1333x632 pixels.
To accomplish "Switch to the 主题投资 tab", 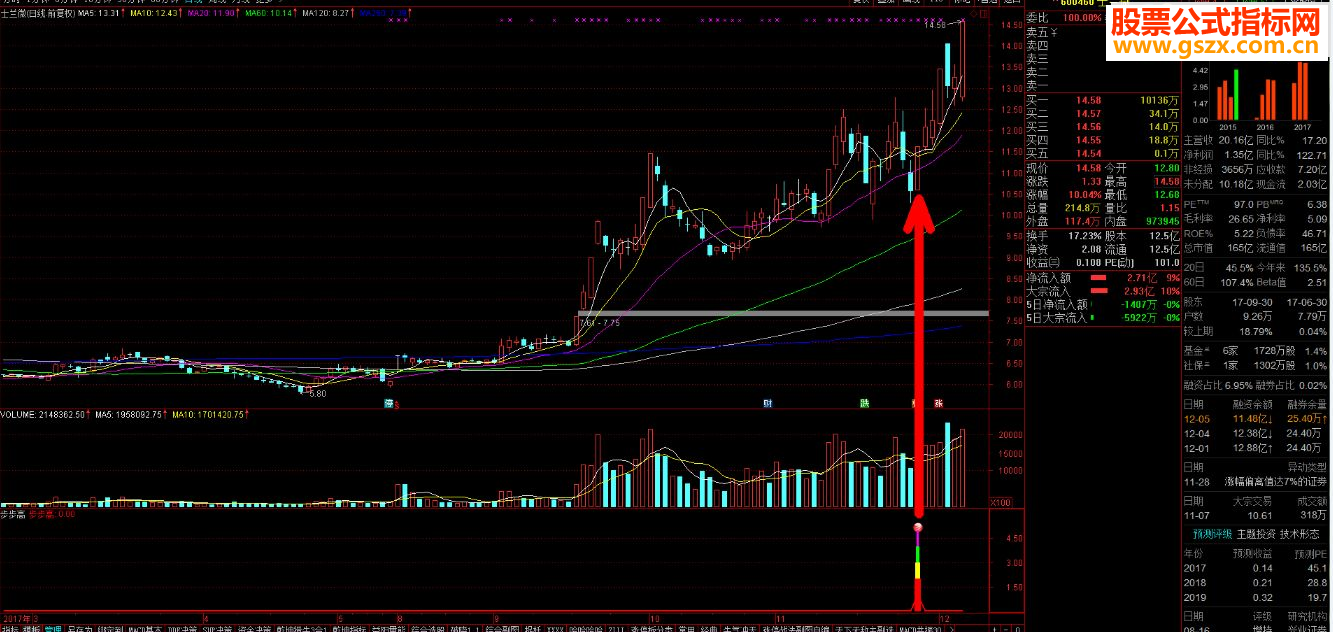I will (x=1256, y=535).
